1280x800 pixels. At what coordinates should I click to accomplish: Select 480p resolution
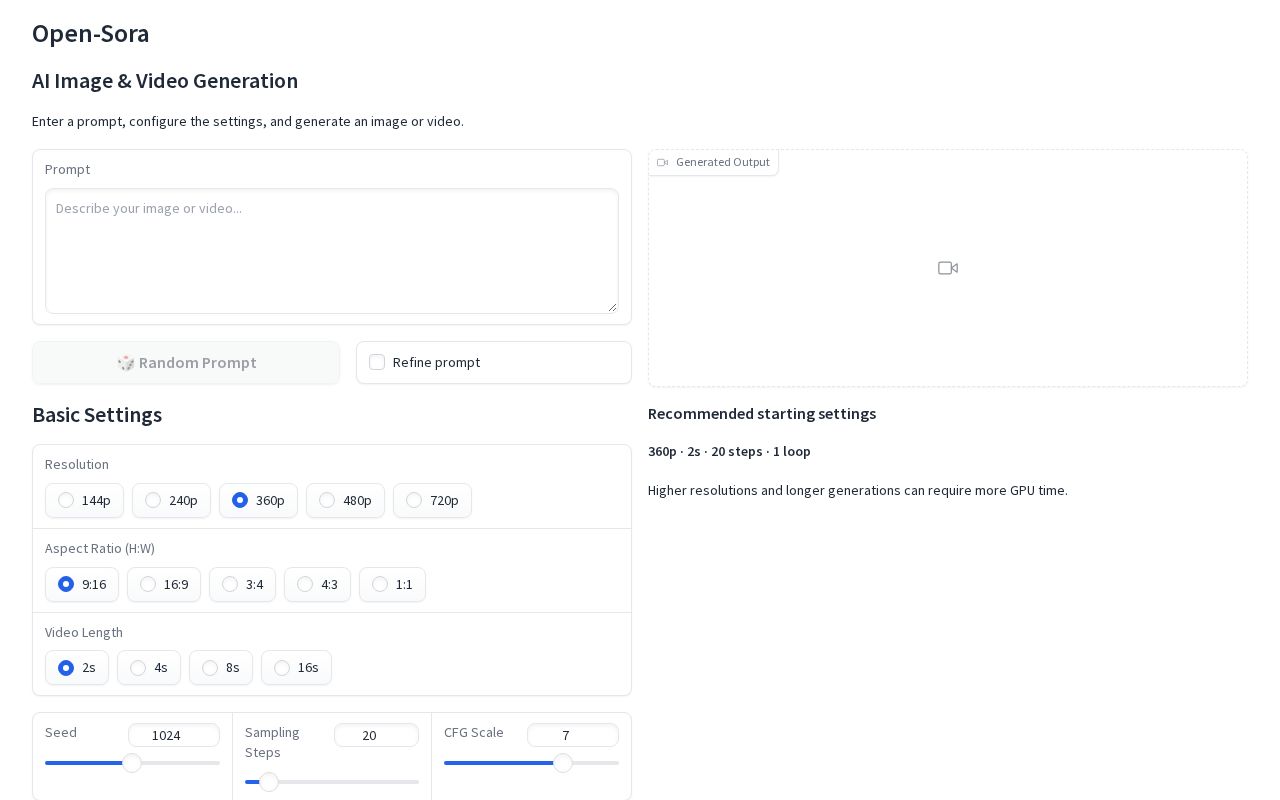click(345, 500)
